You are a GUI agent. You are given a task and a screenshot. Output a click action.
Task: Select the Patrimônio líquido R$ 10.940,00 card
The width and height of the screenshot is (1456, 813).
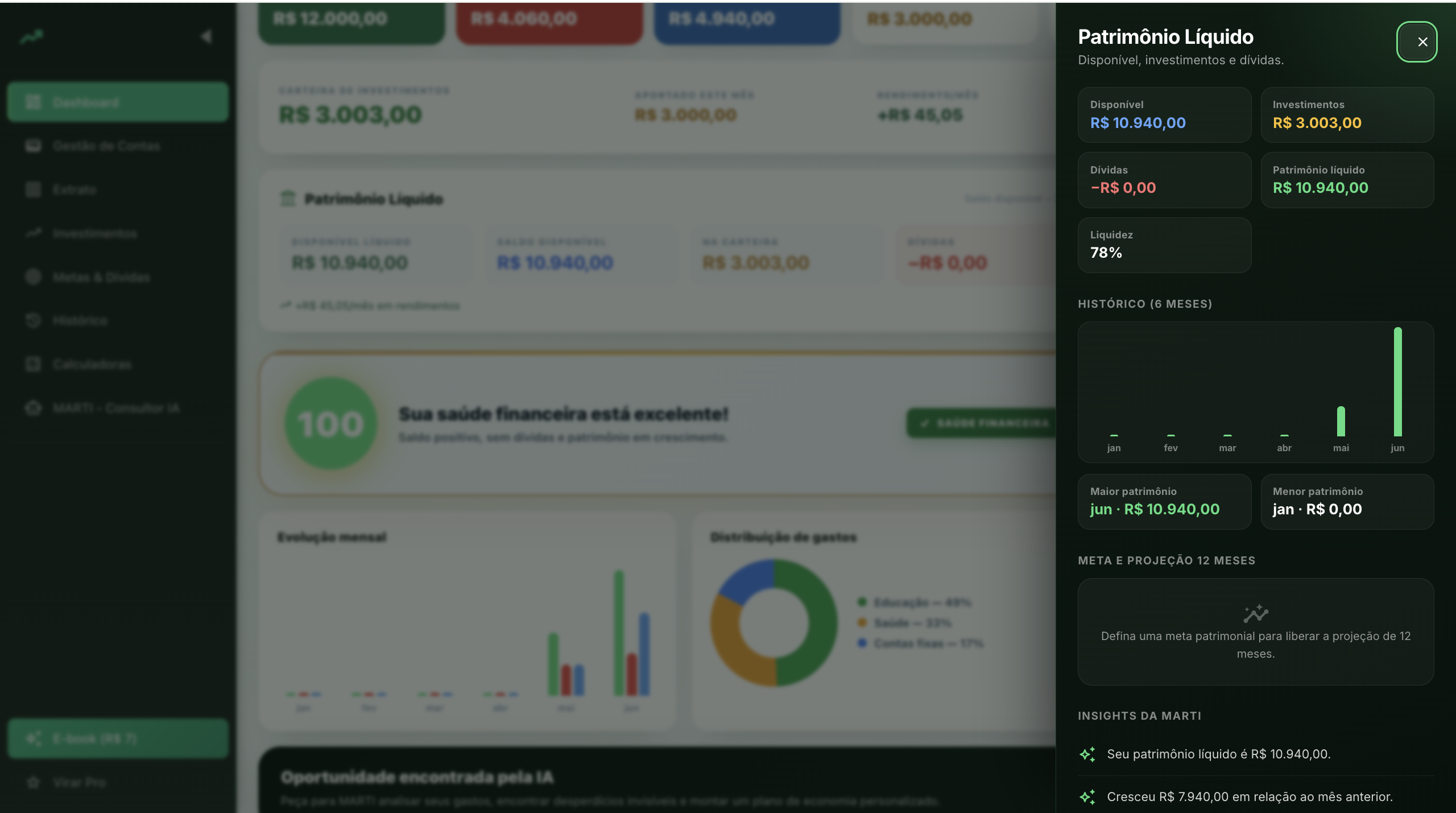1347,180
